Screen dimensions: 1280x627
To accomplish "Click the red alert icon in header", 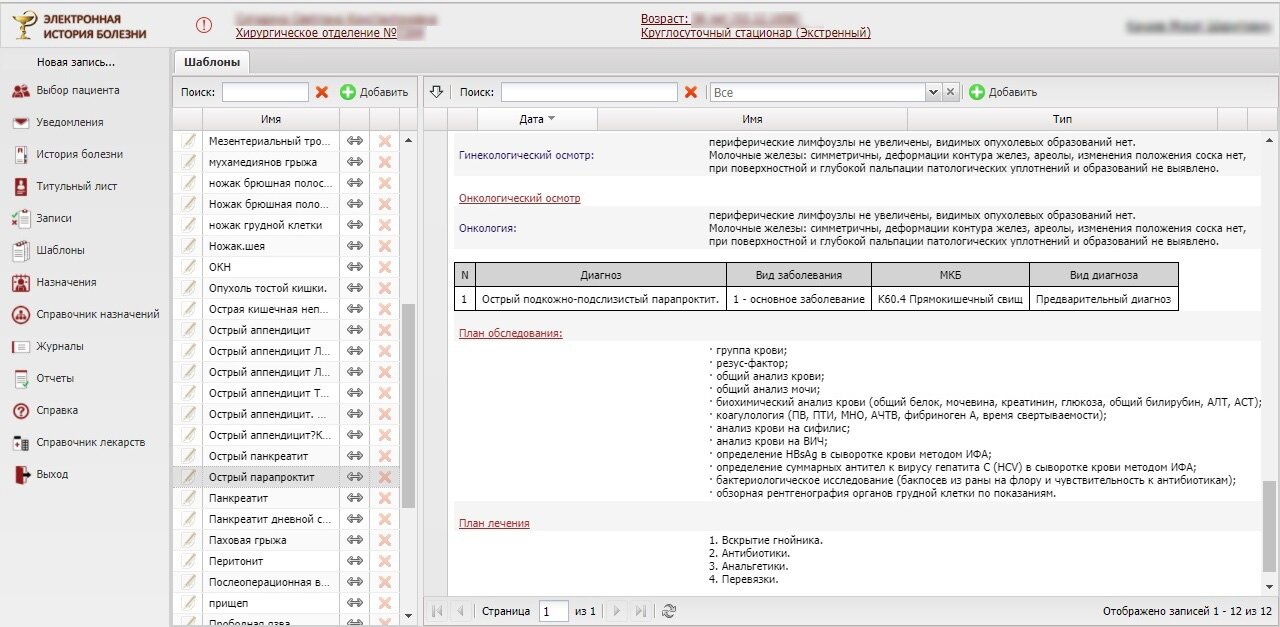I will click(x=204, y=25).
